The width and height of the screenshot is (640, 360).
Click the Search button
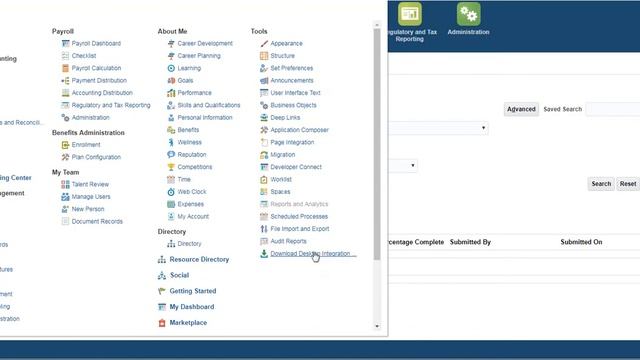pyautogui.click(x=601, y=184)
